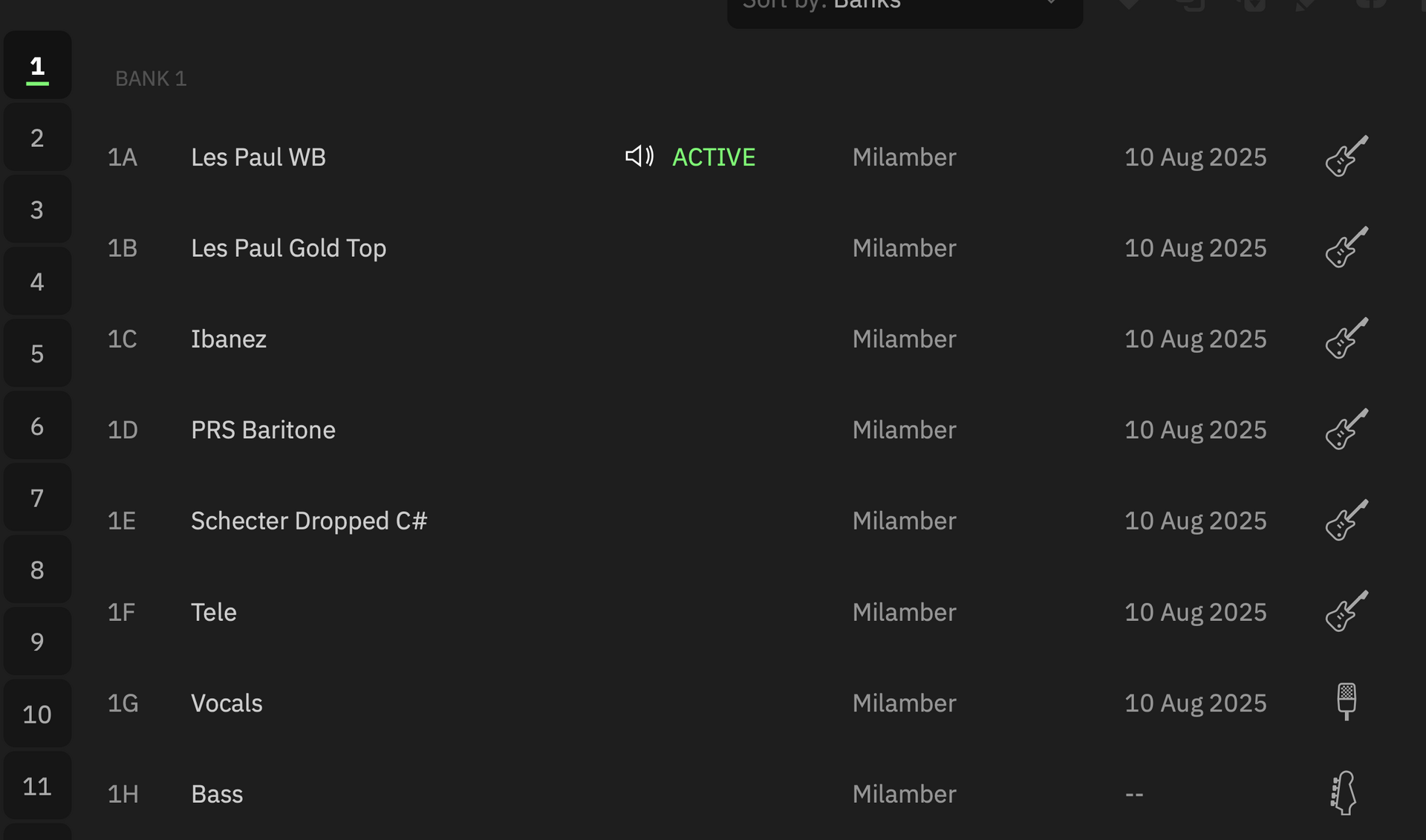Screen dimensions: 1426x840
Task: Select bank 10 in the sidebar
Action: click(37, 714)
